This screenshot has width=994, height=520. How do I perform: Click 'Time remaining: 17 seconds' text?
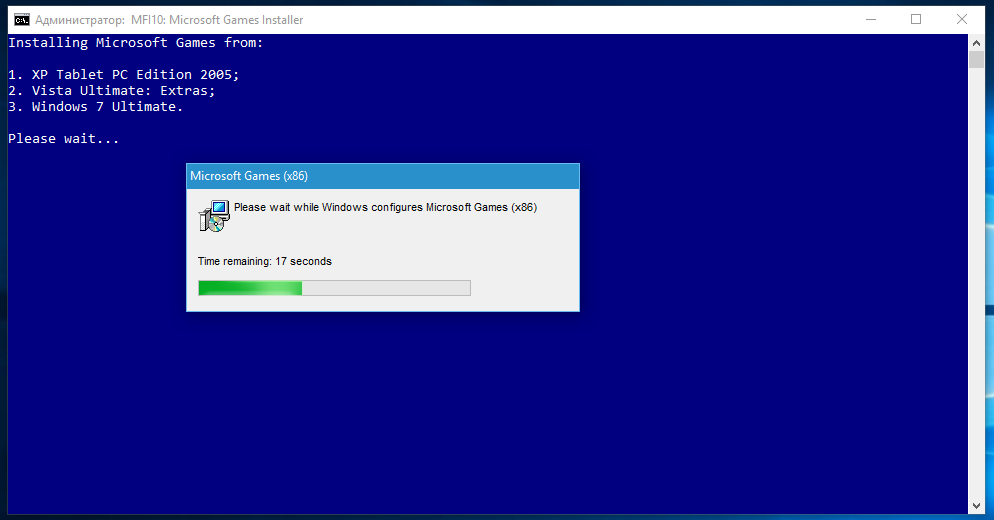coord(264,261)
